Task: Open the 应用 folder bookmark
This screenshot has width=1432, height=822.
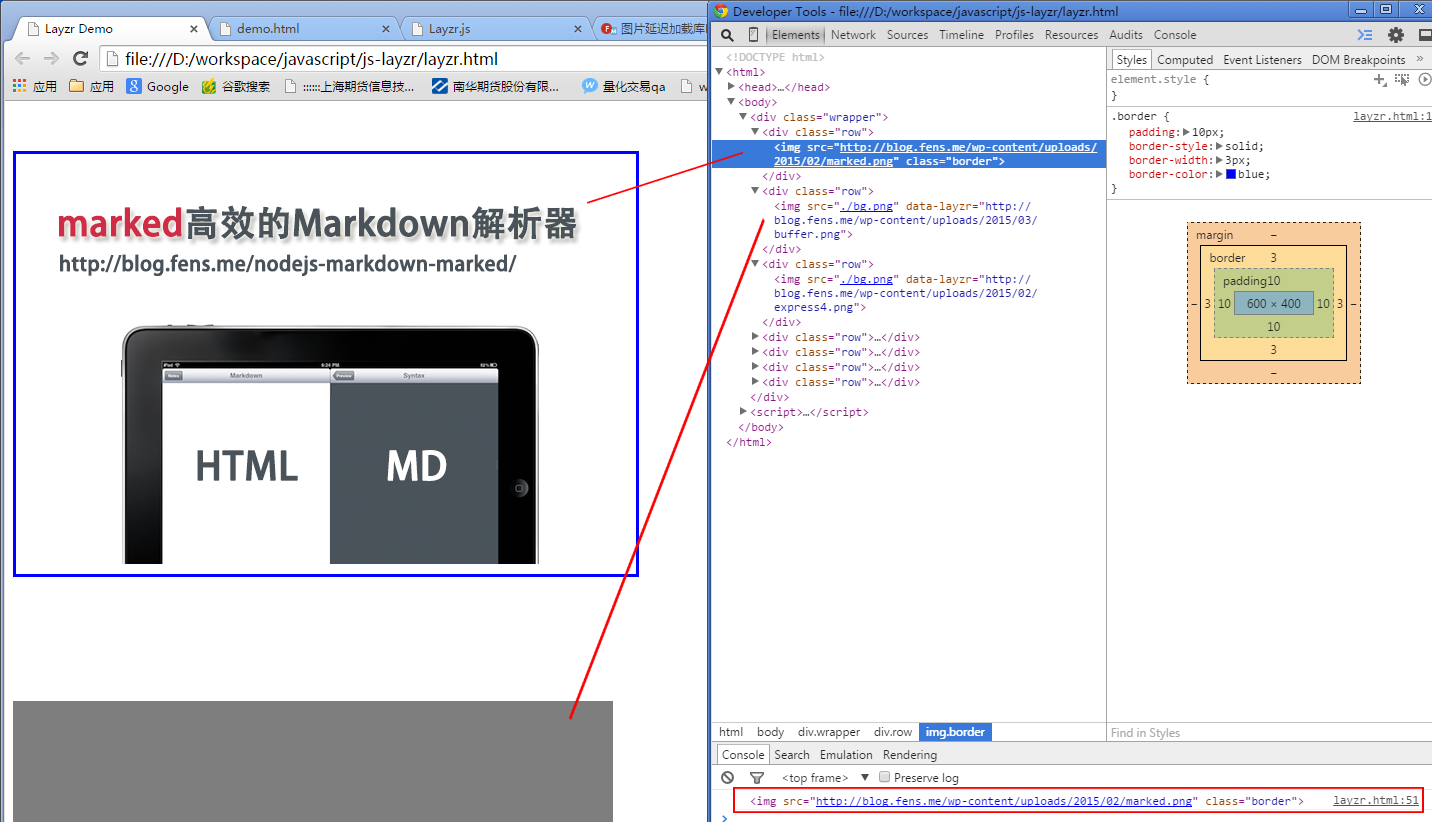Action: [x=91, y=87]
